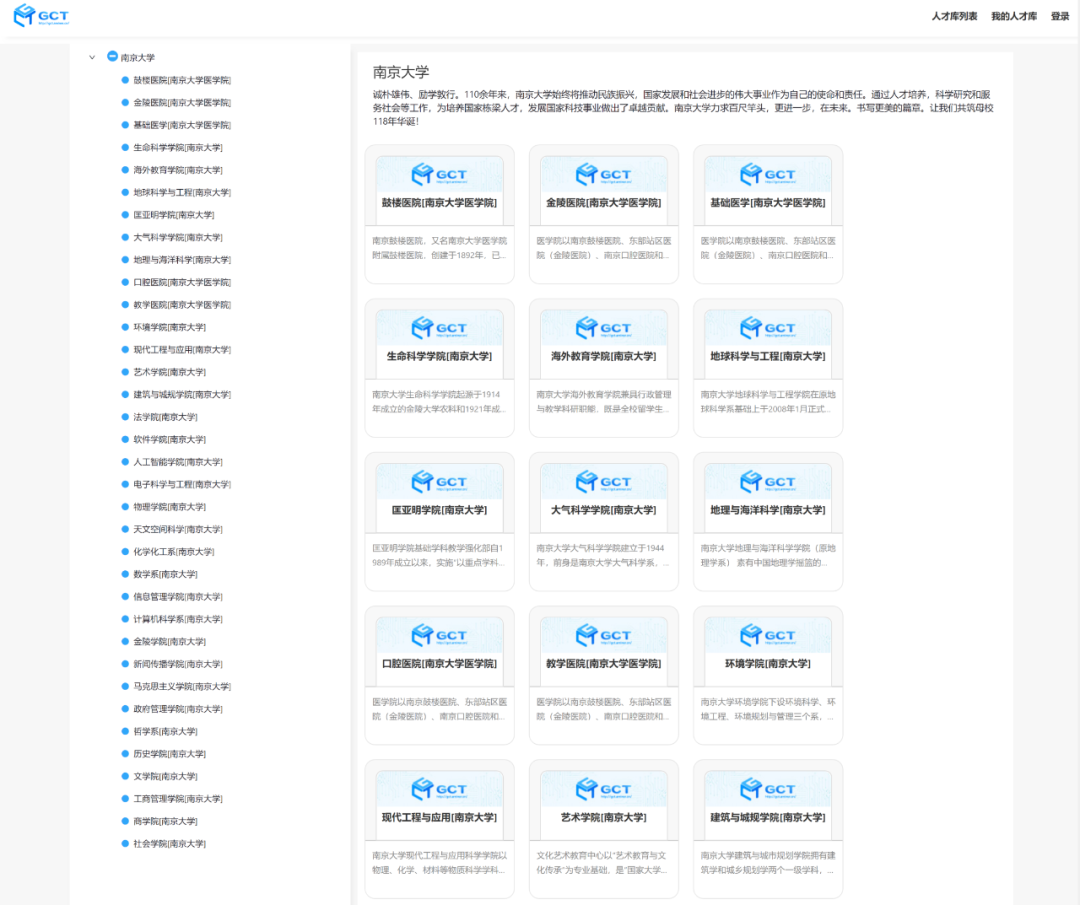Screen dimensions: 1080x905
Task: Select 大气科学学院[南京大学] in tree
Action: [178, 238]
